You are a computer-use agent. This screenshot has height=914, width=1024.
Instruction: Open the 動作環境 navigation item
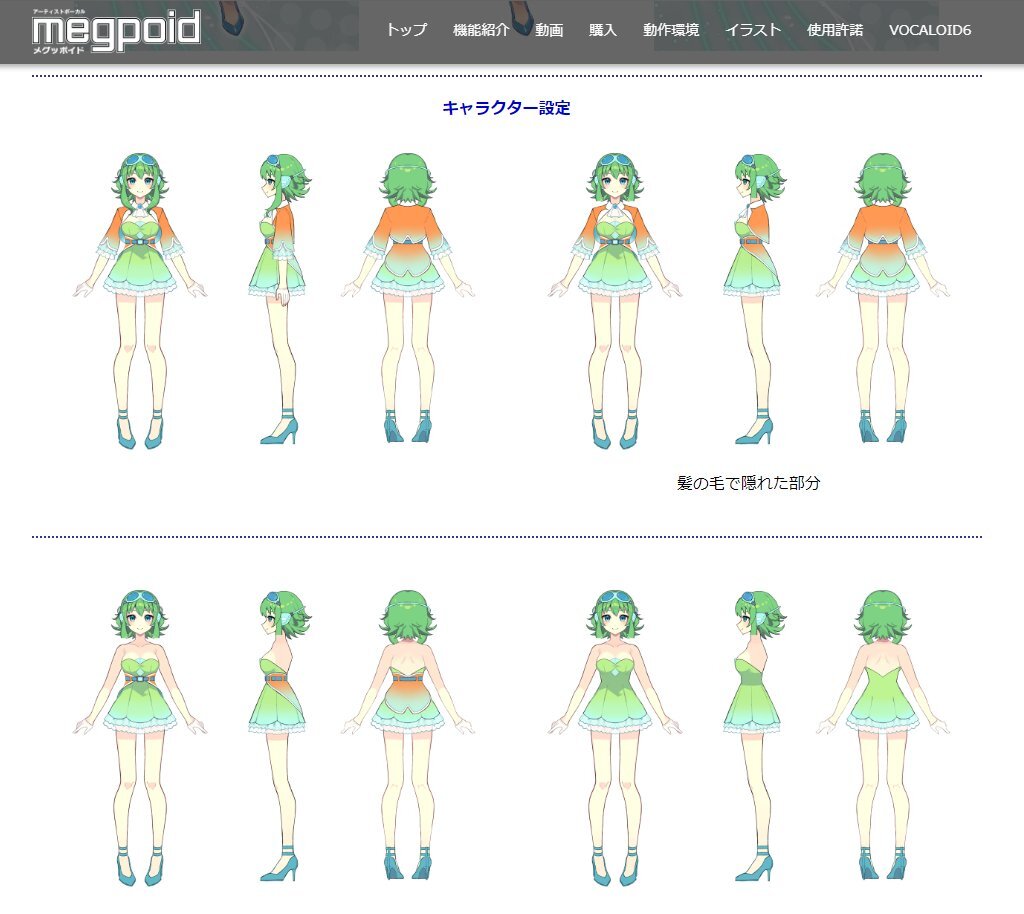pyautogui.click(x=671, y=30)
